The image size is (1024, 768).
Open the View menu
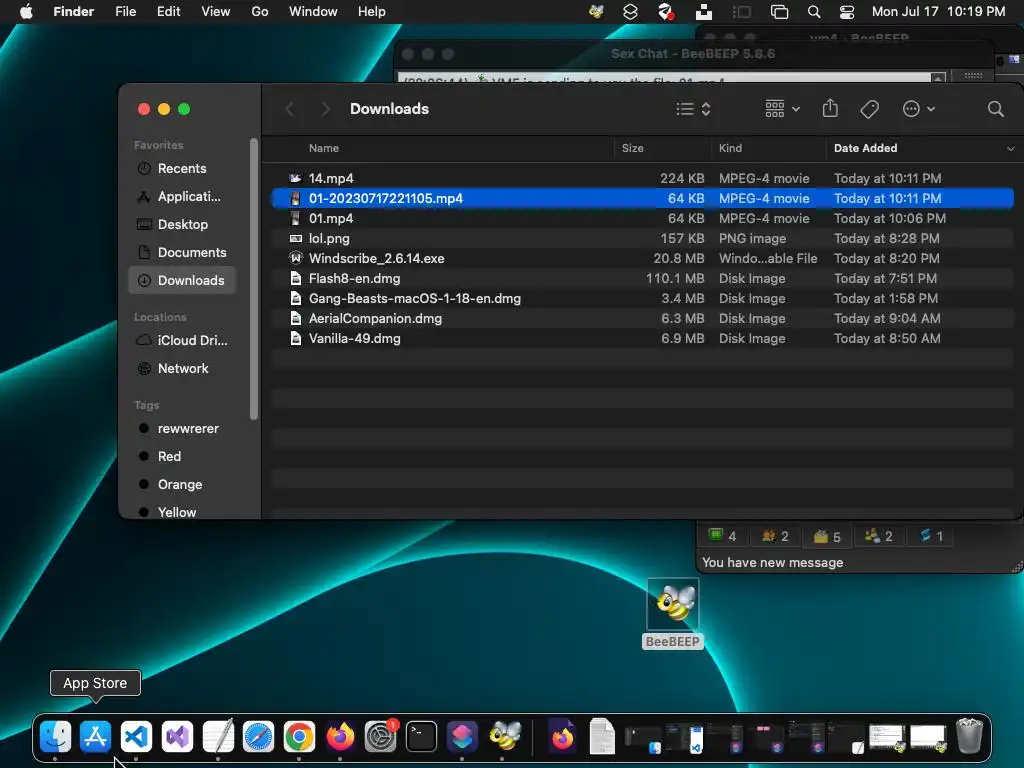click(x=216, y=12)
